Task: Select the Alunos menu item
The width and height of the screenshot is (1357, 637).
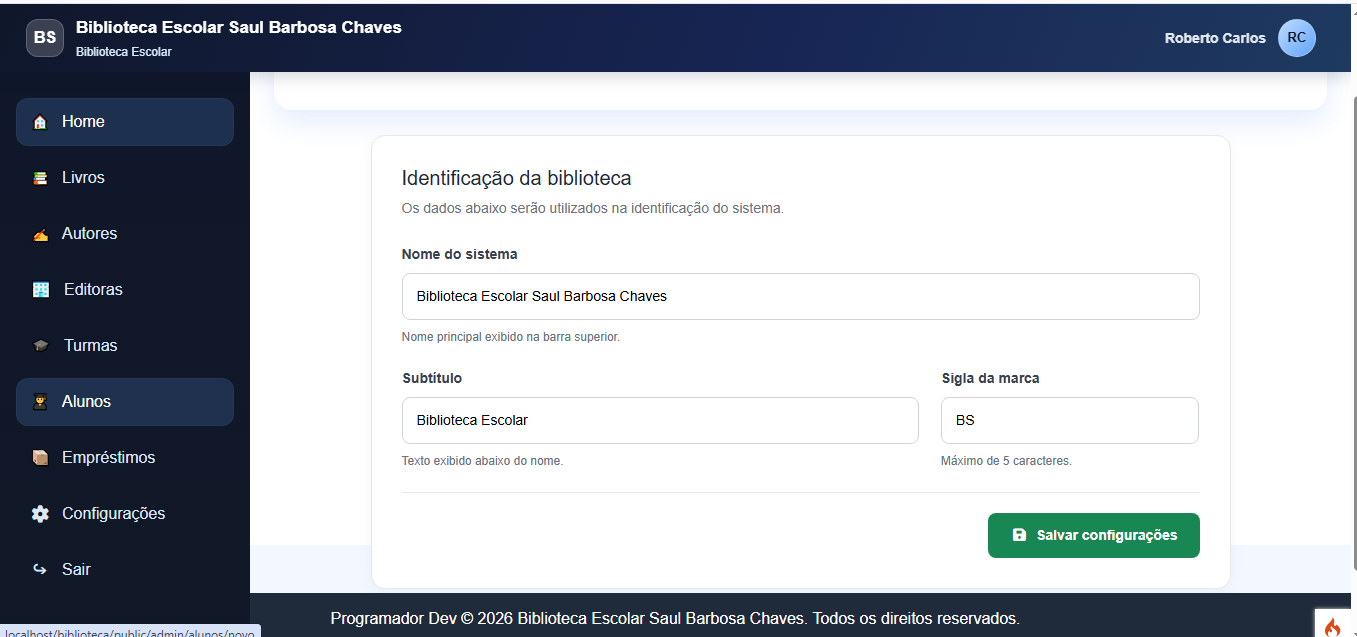Action: 125,402
